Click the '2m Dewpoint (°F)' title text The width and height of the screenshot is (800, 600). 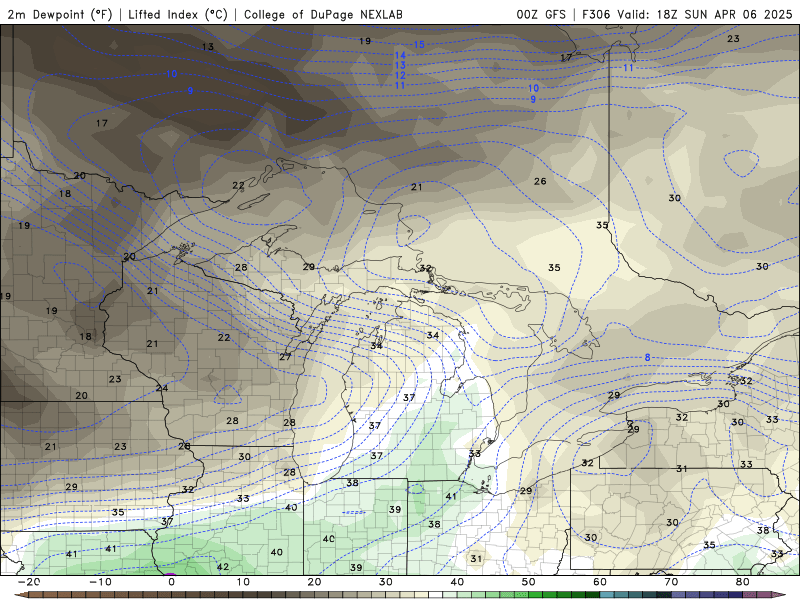pyautogui.click(x=60, y=14)
